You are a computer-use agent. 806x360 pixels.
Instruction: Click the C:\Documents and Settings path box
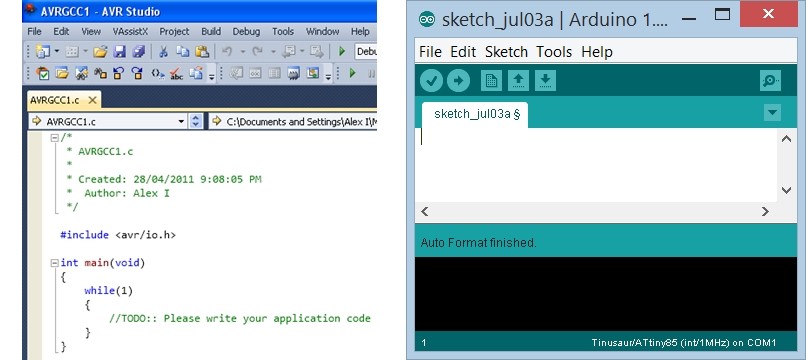pos(293,121)
